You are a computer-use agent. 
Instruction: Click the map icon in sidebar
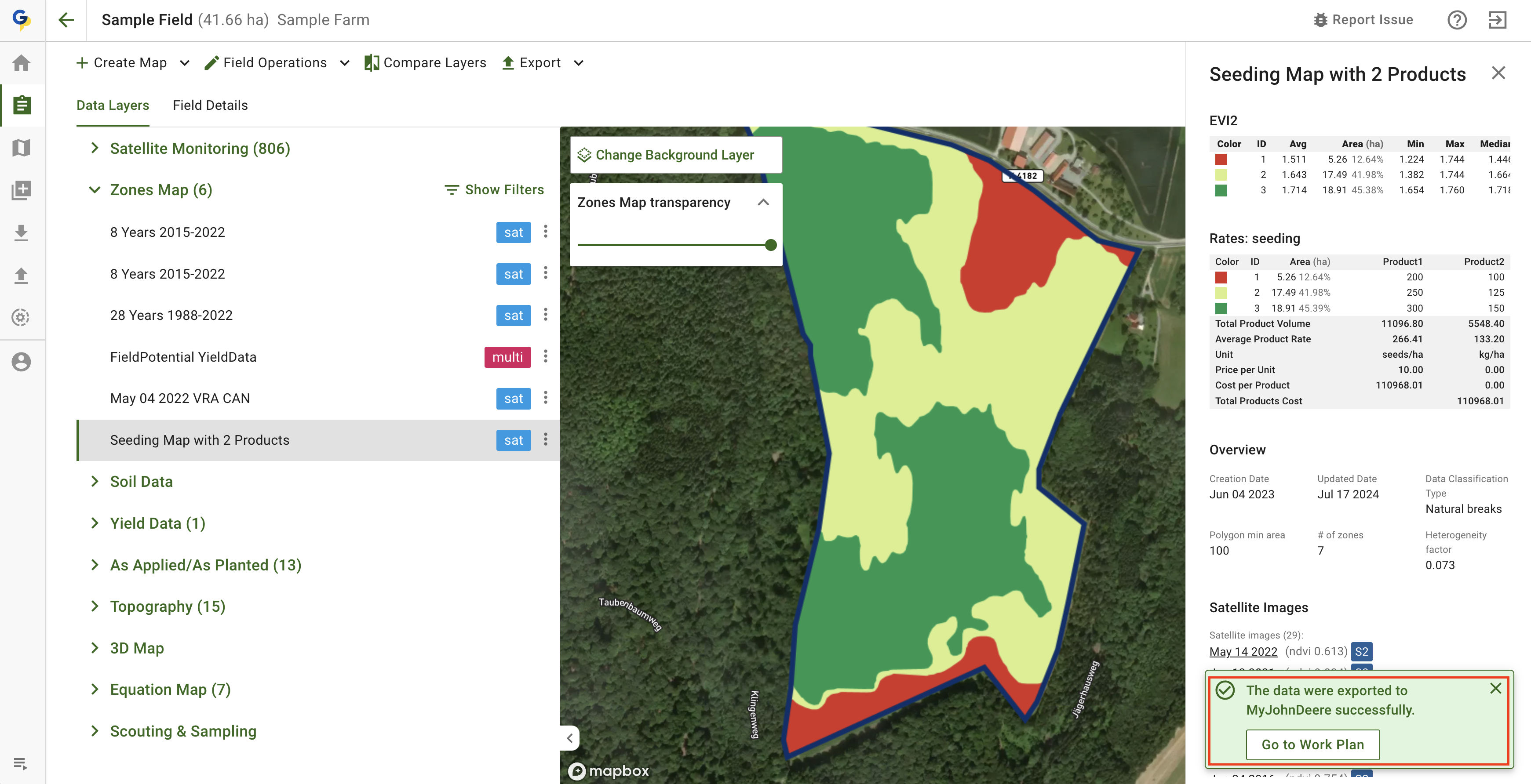(x=22, y=147)
